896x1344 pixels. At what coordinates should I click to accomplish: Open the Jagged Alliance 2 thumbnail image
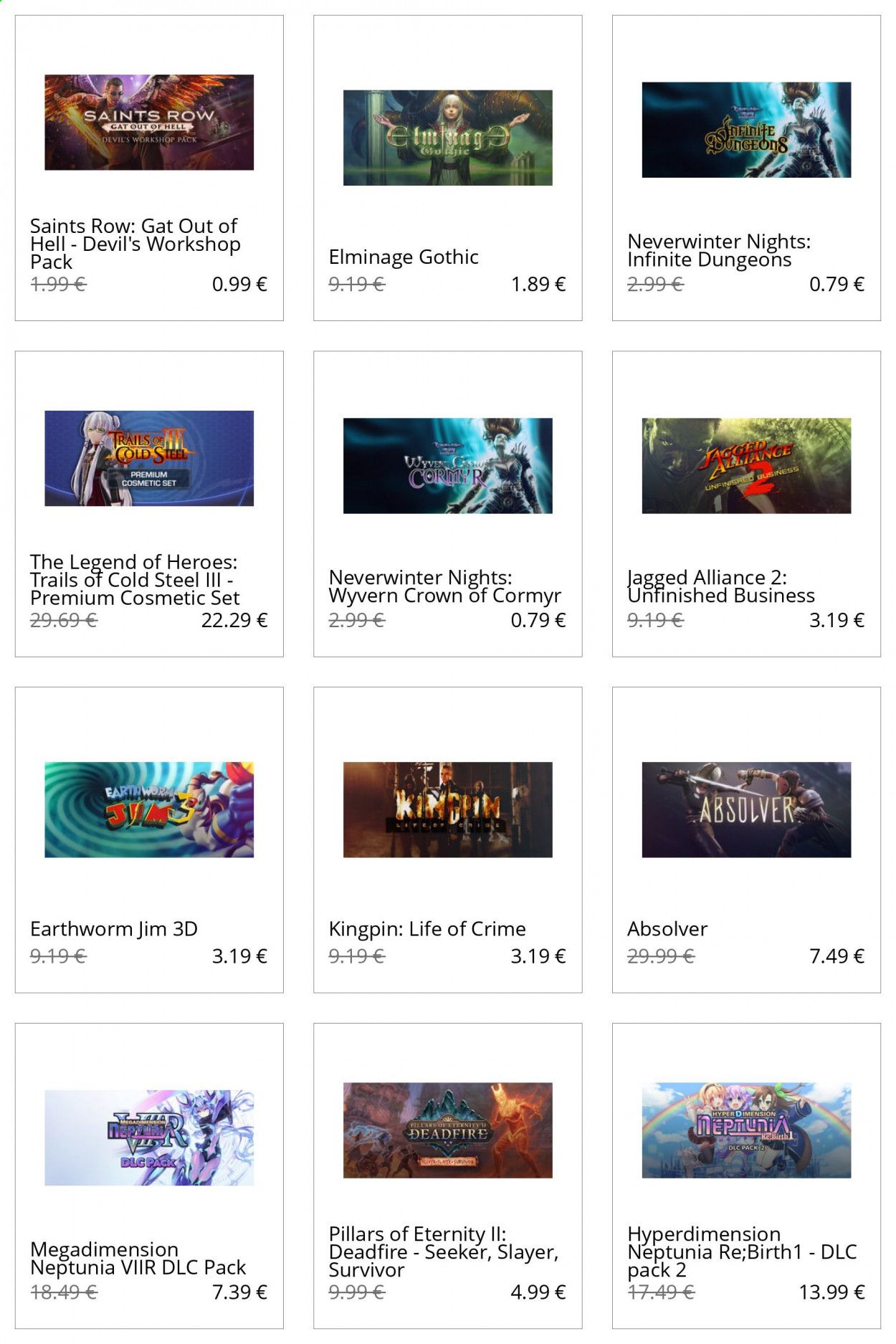(x=746, y=466)
